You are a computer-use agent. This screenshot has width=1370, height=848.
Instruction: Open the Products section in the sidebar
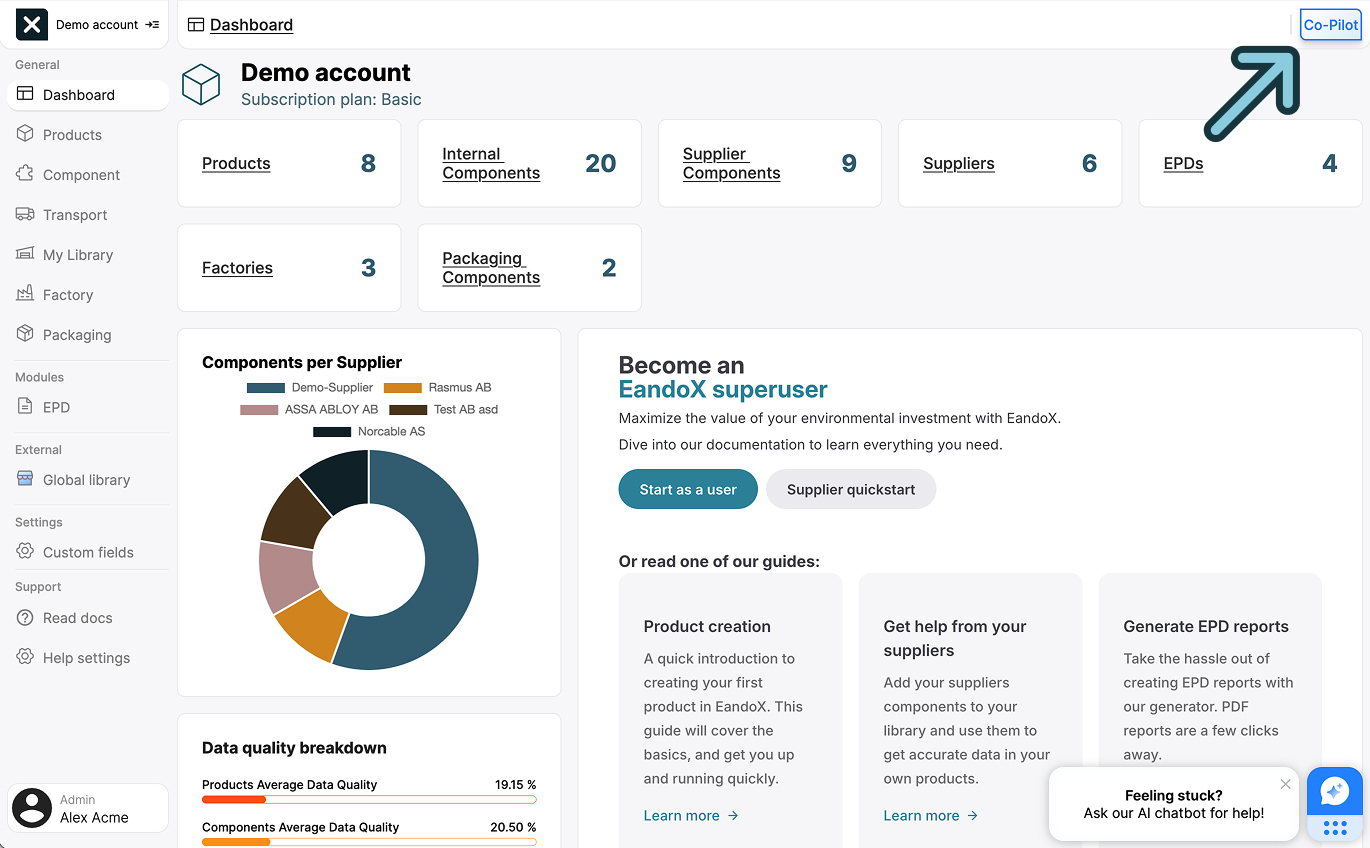[x=72, y=134]
